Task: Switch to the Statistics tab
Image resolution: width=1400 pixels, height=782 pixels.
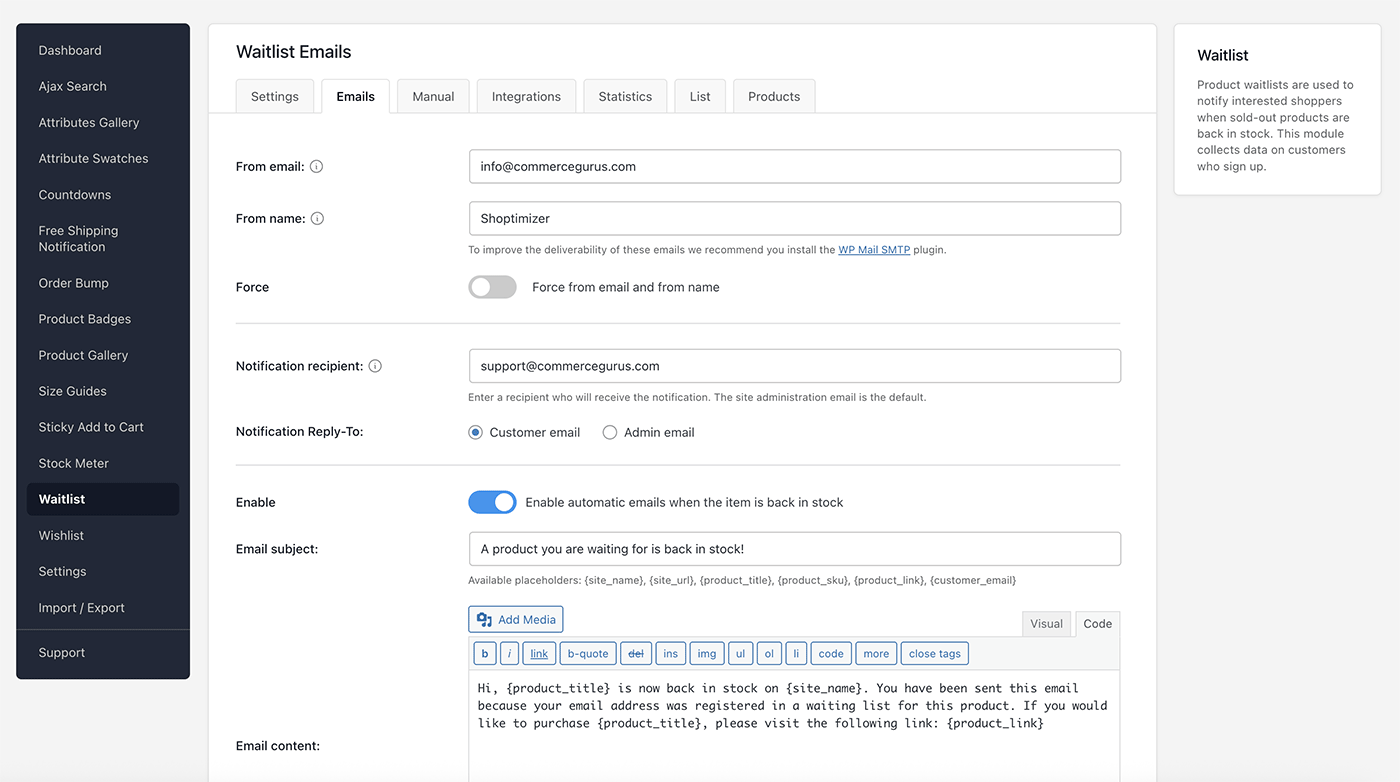Action: click(x=624, y=95)
